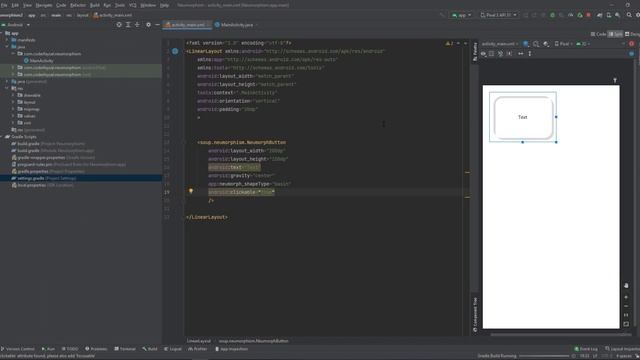Toggle view options eye icon in preview
The height and width of the screenshot is (360, 640).
(483, 53)
